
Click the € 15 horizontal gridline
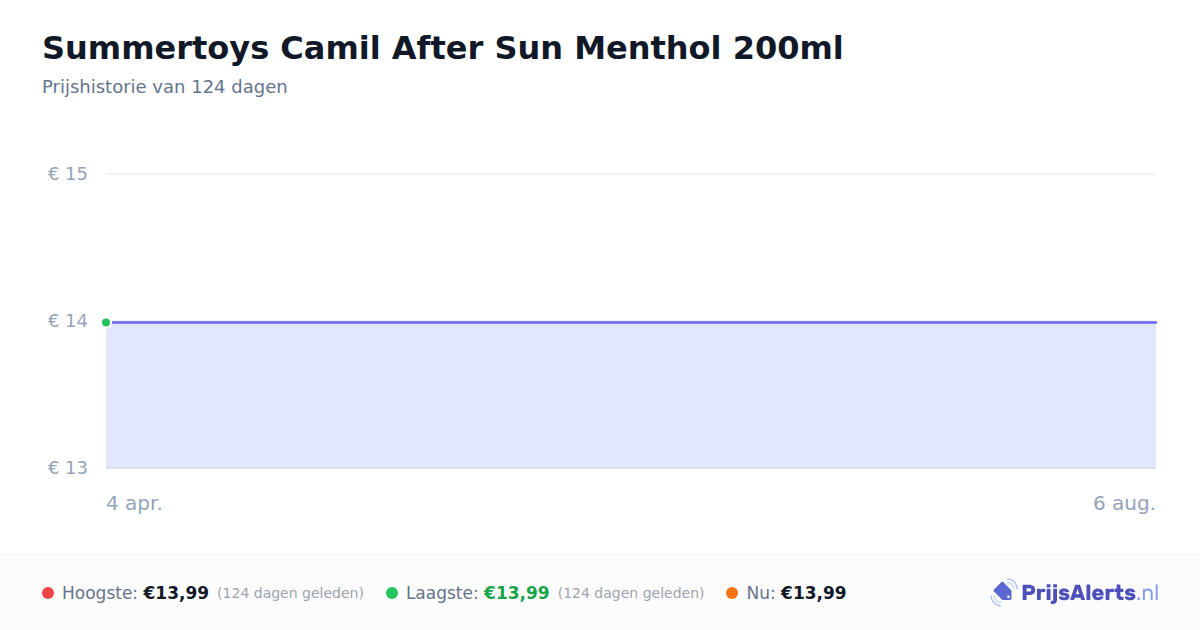pos(631,174)
